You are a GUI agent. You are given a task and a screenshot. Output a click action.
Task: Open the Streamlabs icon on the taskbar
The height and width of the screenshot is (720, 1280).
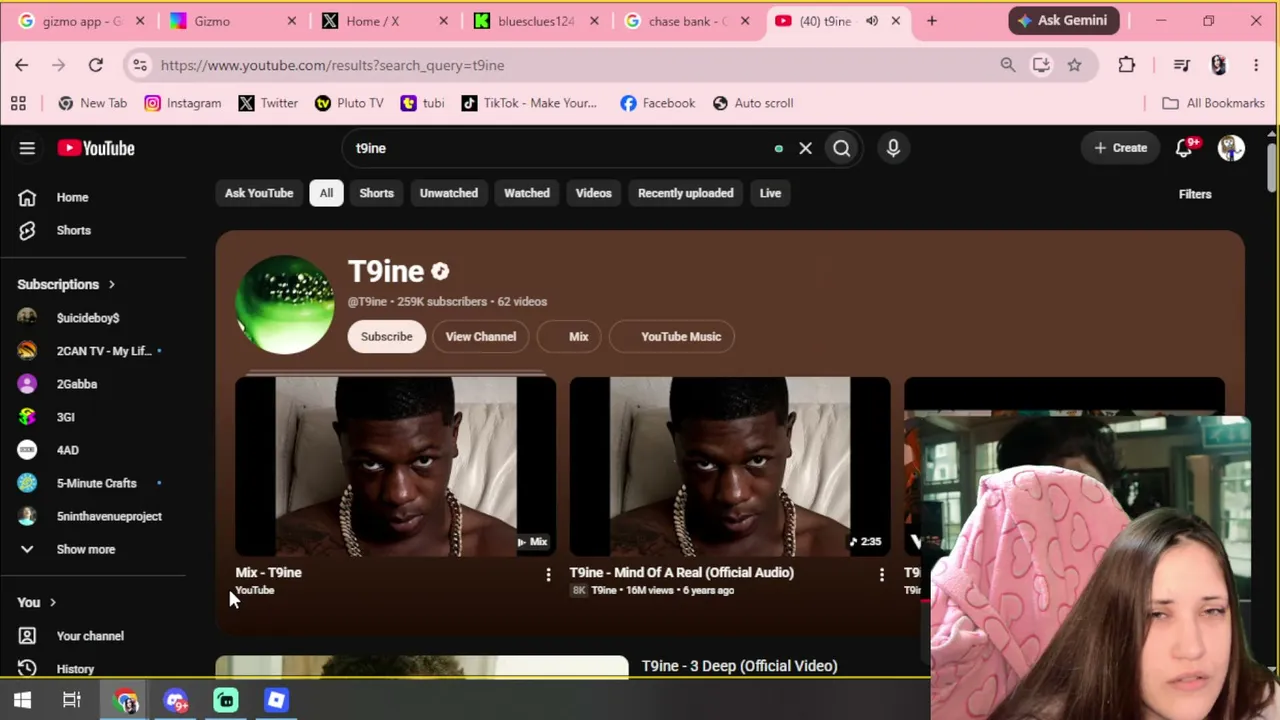click(226, 700)
